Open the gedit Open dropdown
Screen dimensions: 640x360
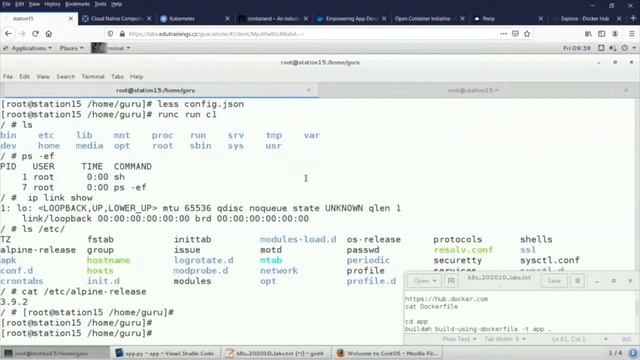[424, 281]
